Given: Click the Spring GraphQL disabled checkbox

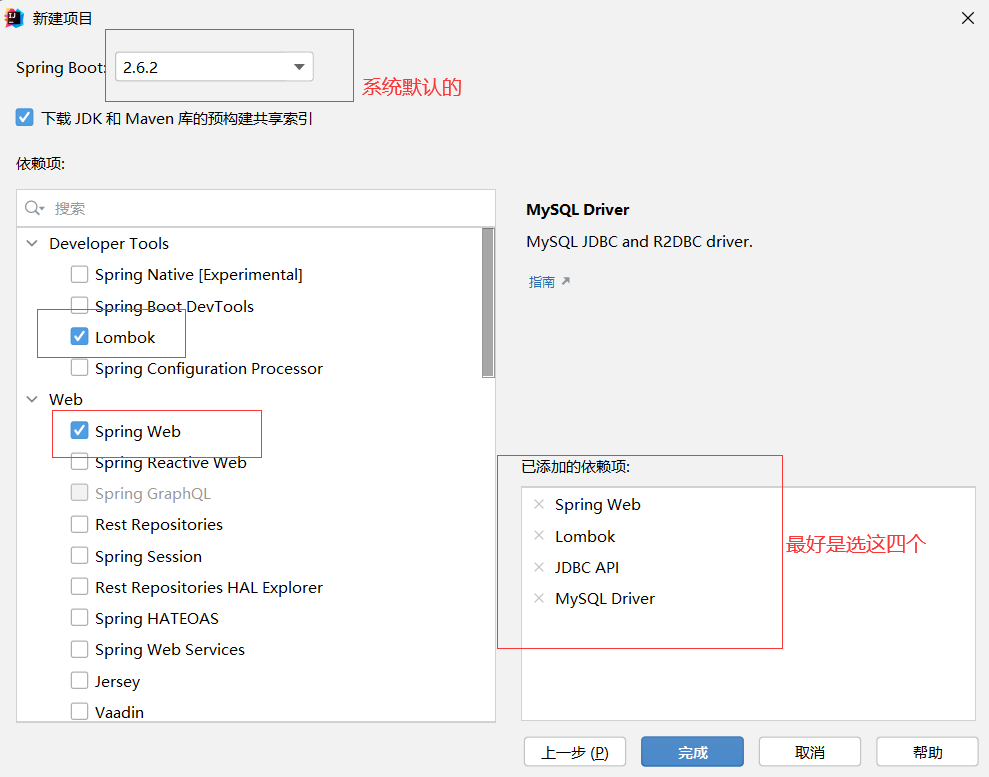Looking at the screenshot, I should pyautogui.click(x=79, y=493).
